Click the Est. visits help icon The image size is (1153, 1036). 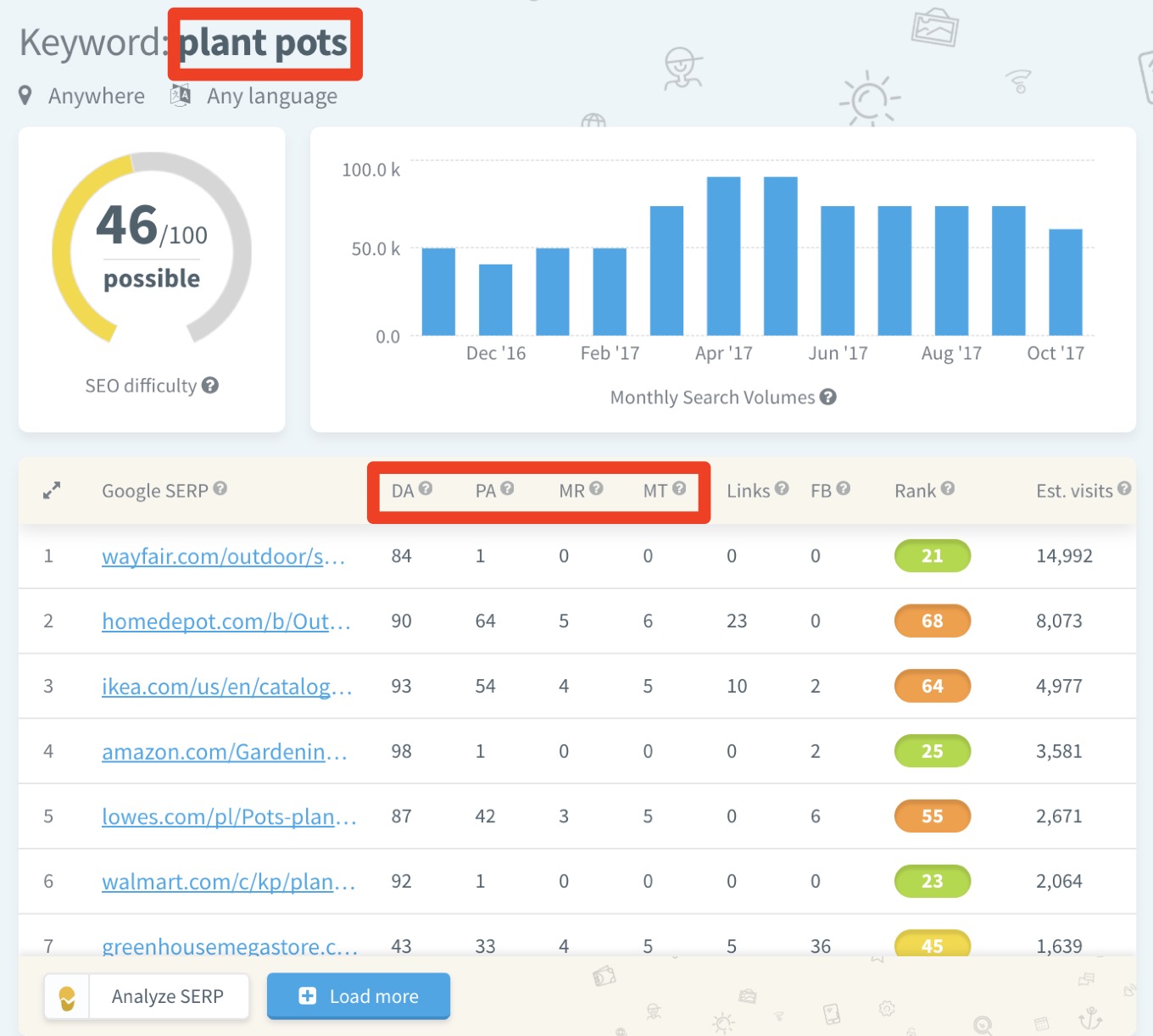click(1126, 487)
